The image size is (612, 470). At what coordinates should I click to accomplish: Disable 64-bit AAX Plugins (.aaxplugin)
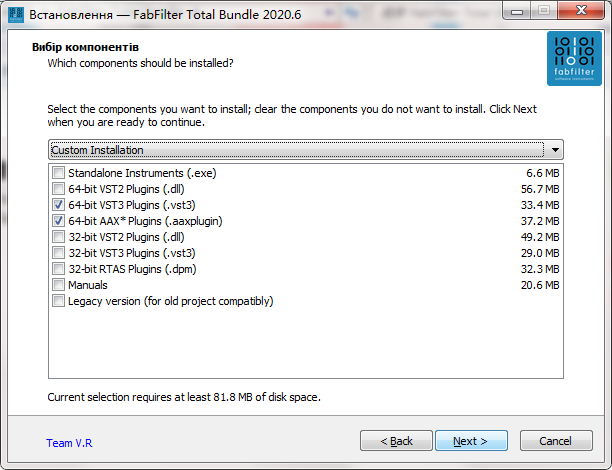pyautogui.click(x=58, y=221)
